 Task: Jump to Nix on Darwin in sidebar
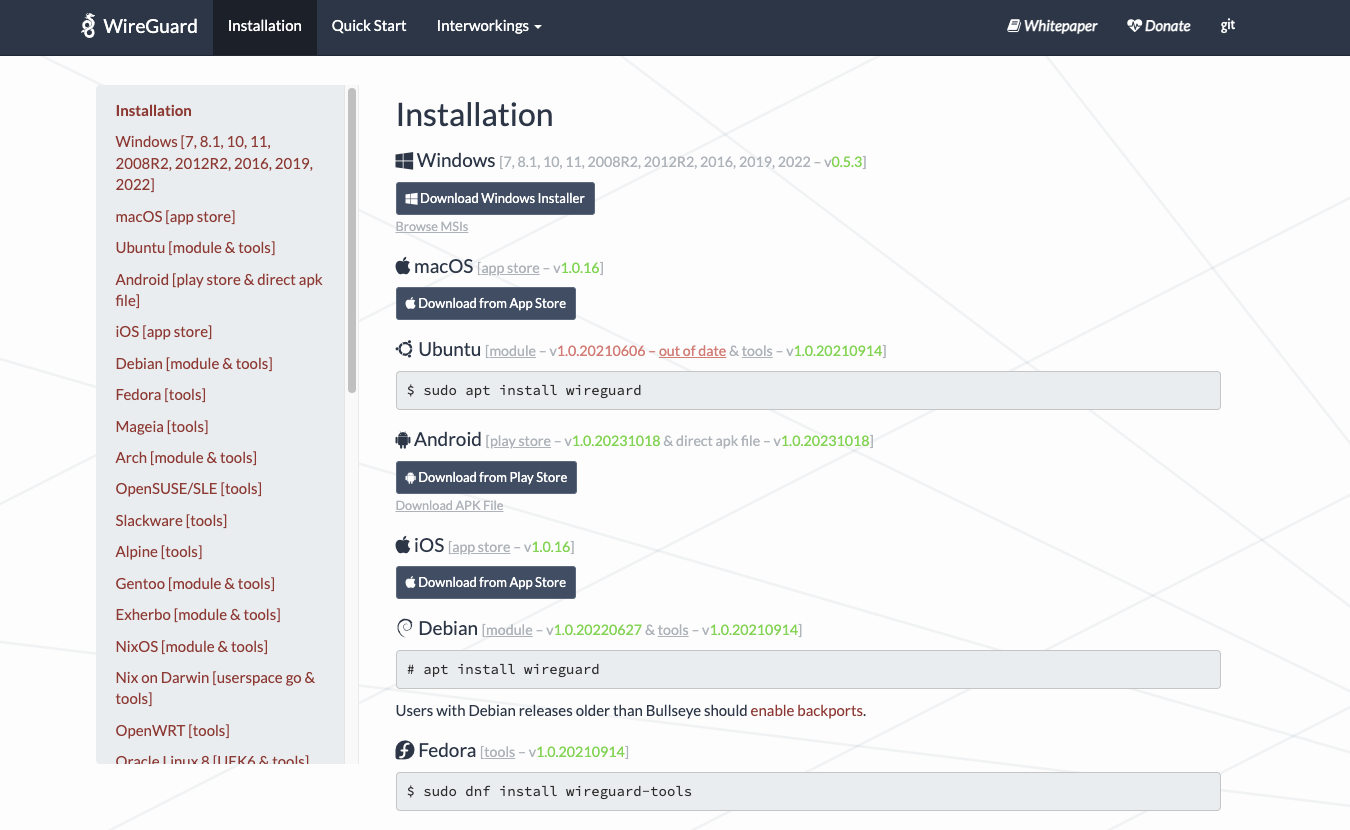tap(216, 688)
